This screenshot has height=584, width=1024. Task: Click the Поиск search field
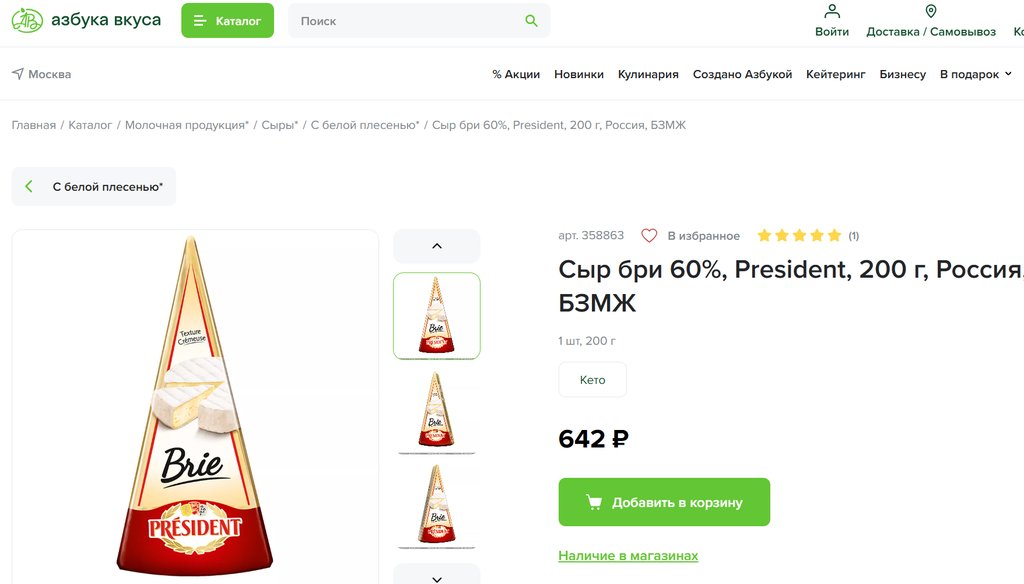[x=408, y=21]
